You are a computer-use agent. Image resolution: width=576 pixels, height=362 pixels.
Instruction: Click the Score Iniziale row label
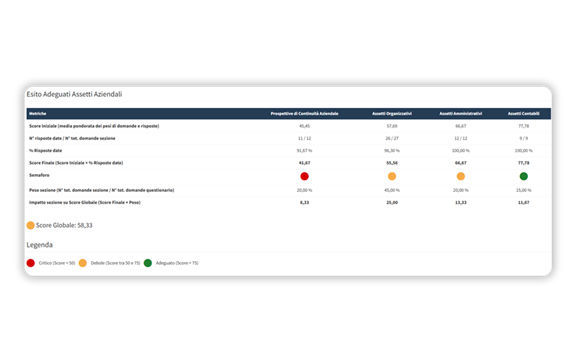pos(94,126)
